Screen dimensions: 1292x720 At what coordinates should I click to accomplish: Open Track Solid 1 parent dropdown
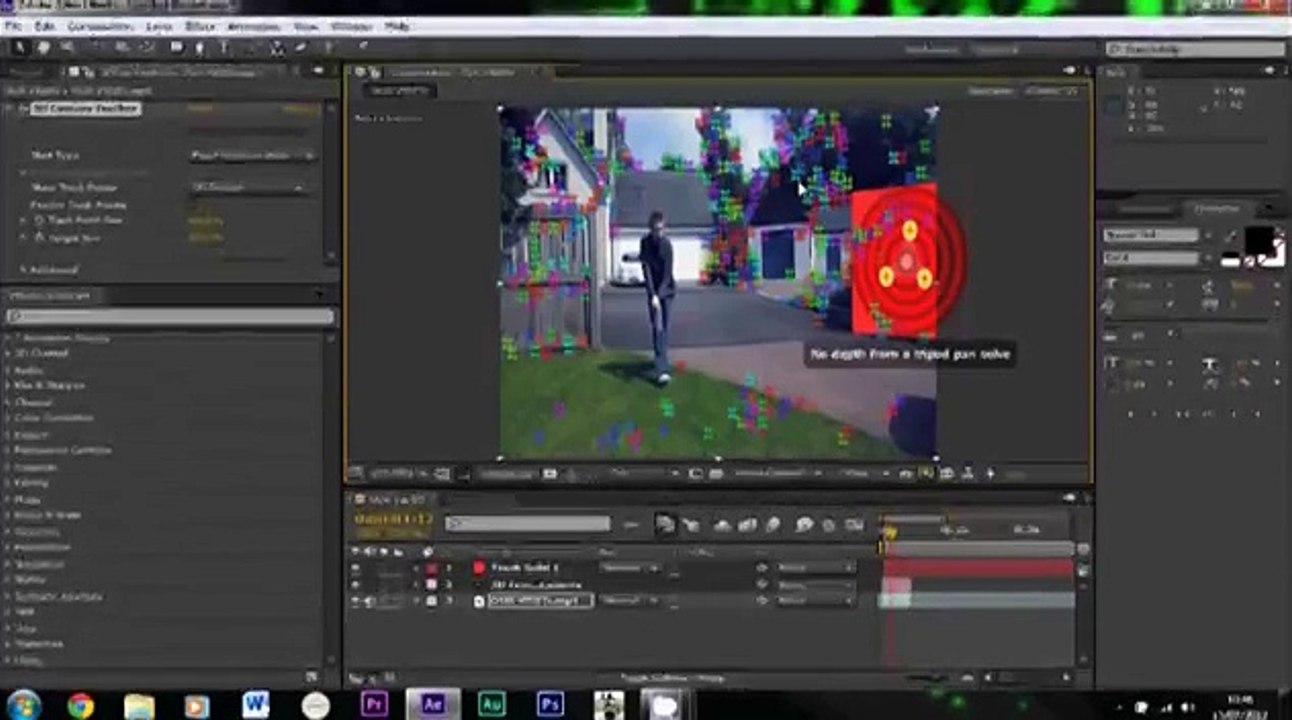pyautogui.click(x=815, y=567)
